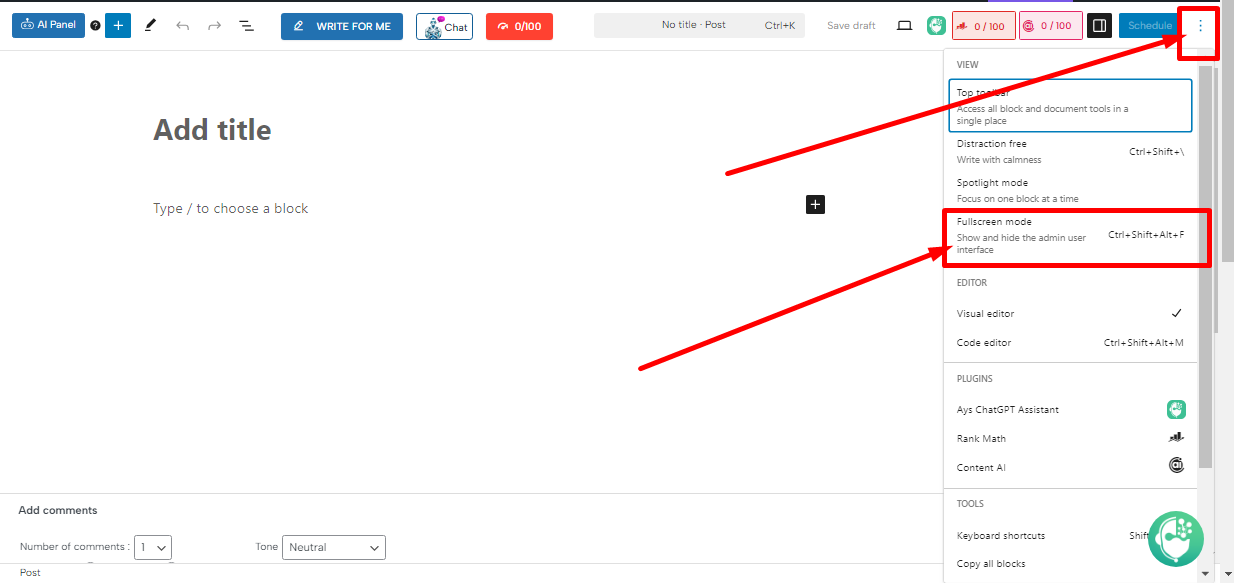
Task: Open Rank Math plugin entry
Action: (1070, 438)
